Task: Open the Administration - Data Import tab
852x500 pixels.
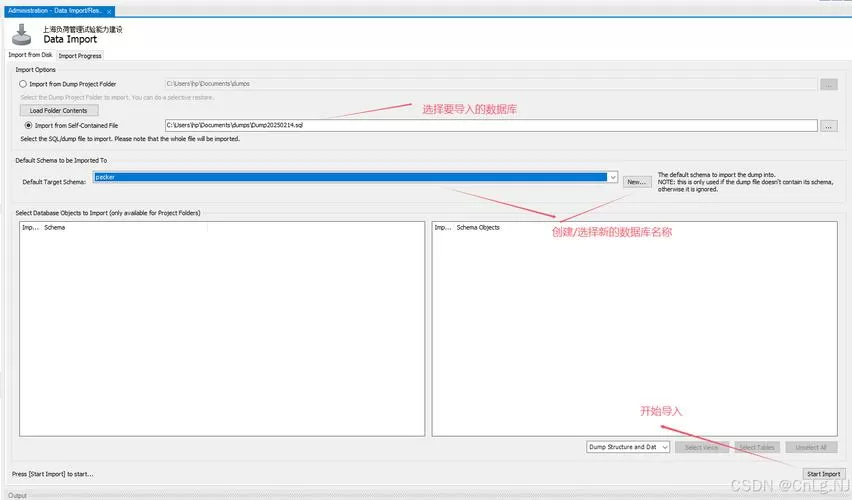Action: [x=55, y=11]
